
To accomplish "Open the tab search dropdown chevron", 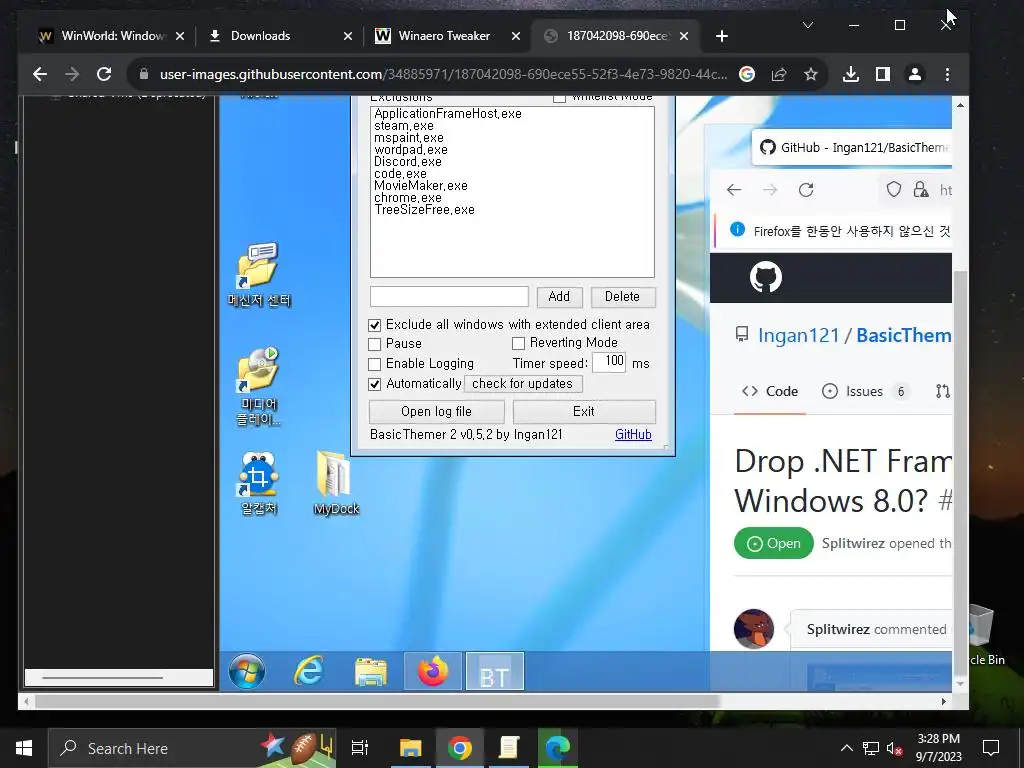I will tap(808, 25).
